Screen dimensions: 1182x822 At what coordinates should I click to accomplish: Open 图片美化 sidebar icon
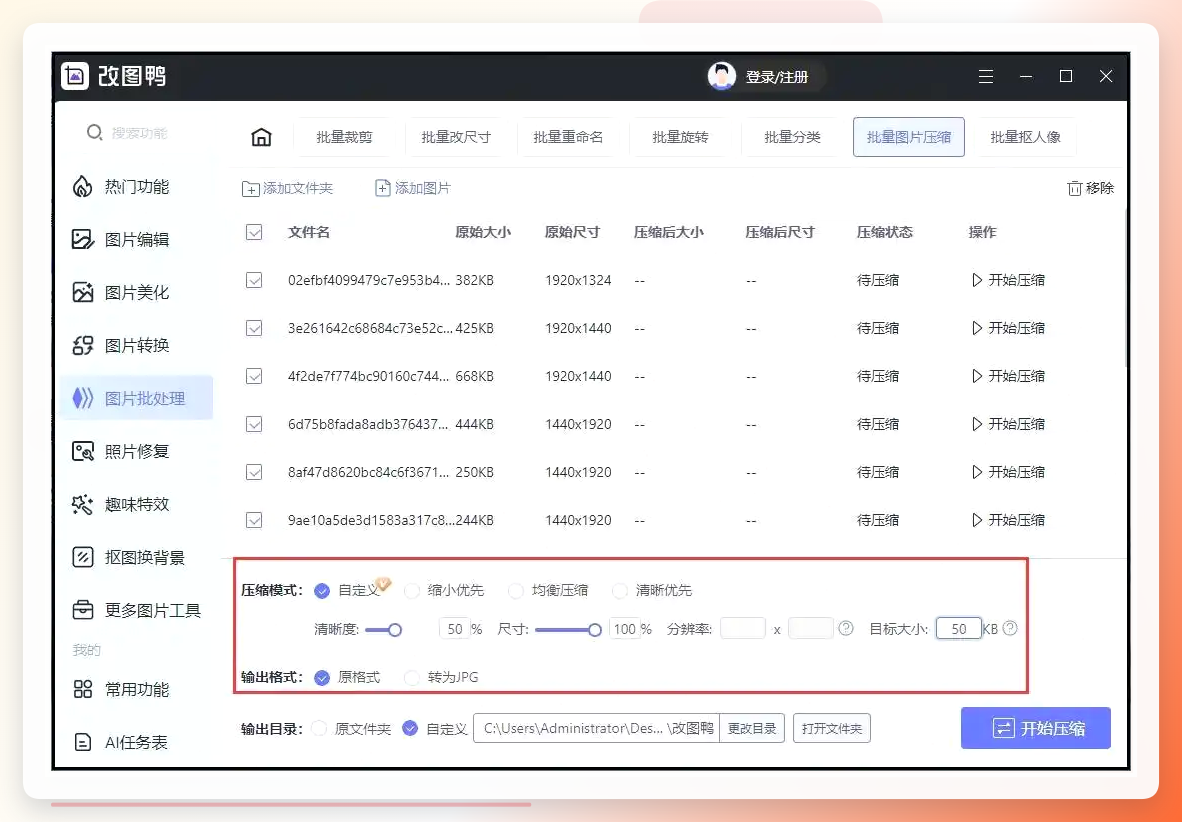point(82,292)
